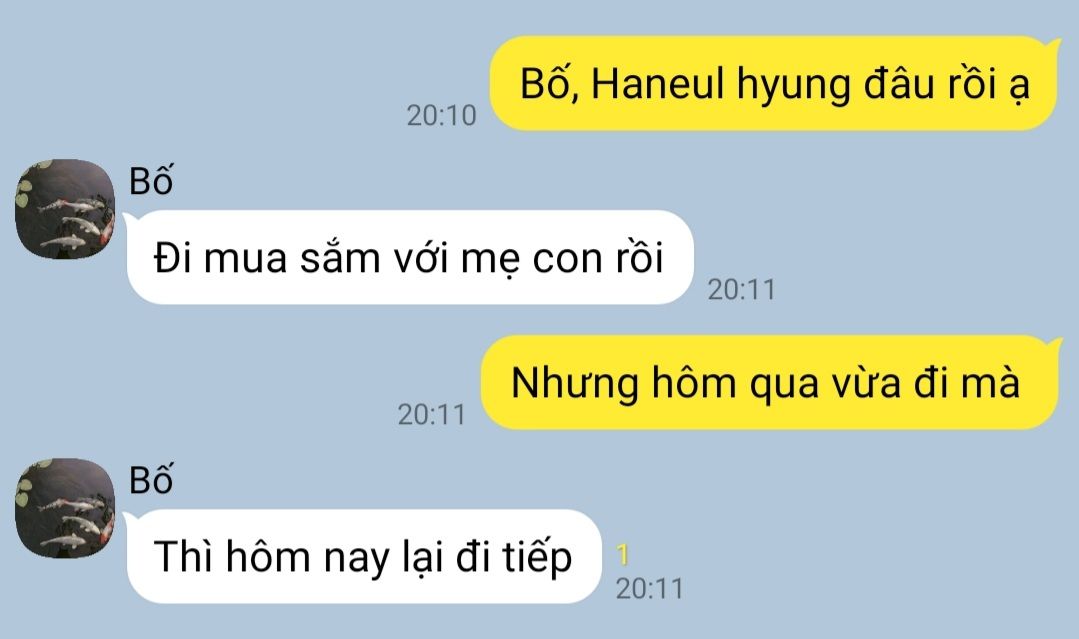Click the 20:11 timestamp under the unread count
The width and height of the screenshot is (1079, 639).
tap(650, 589)
